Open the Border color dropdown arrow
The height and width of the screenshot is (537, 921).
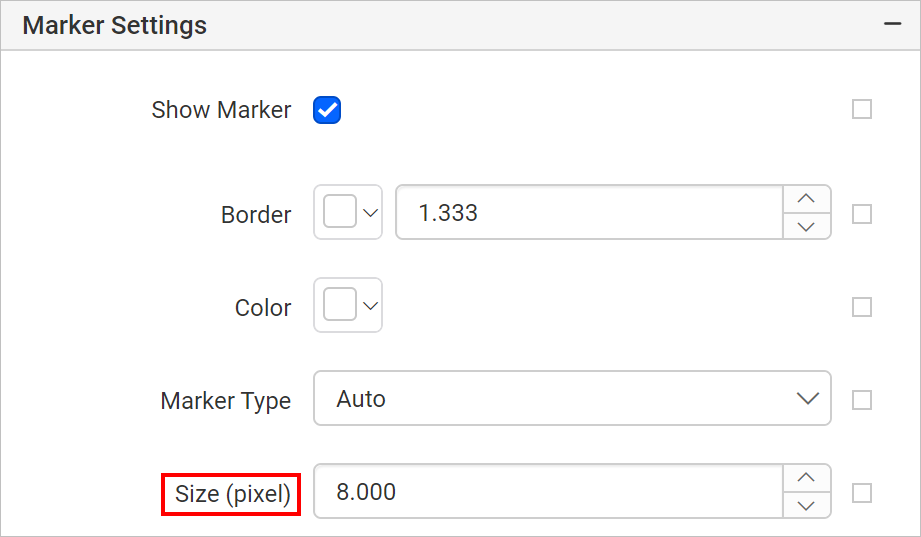370,213
